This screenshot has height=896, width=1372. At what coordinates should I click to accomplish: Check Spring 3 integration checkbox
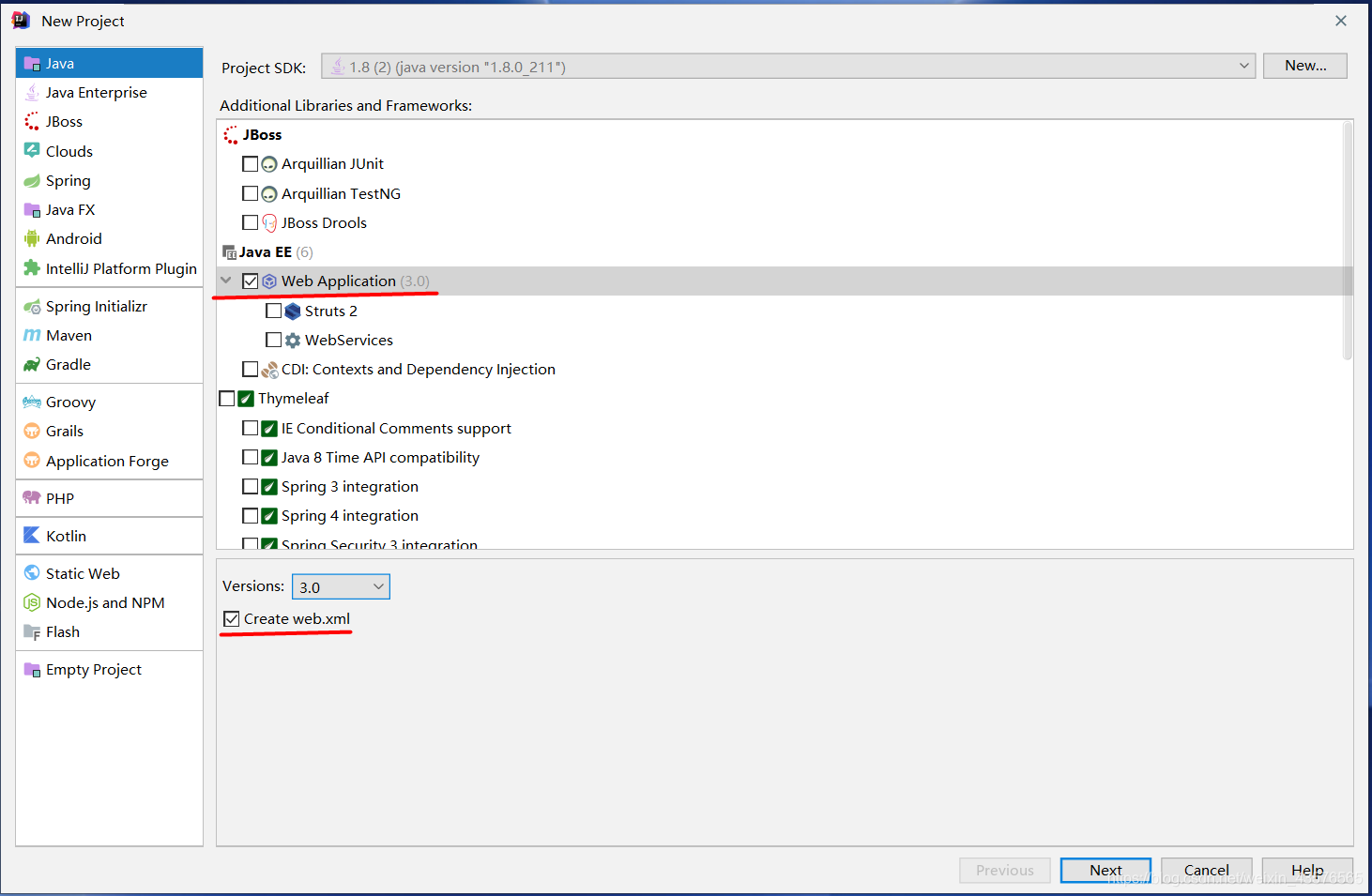pyautogui.click(x=250, y=486)
